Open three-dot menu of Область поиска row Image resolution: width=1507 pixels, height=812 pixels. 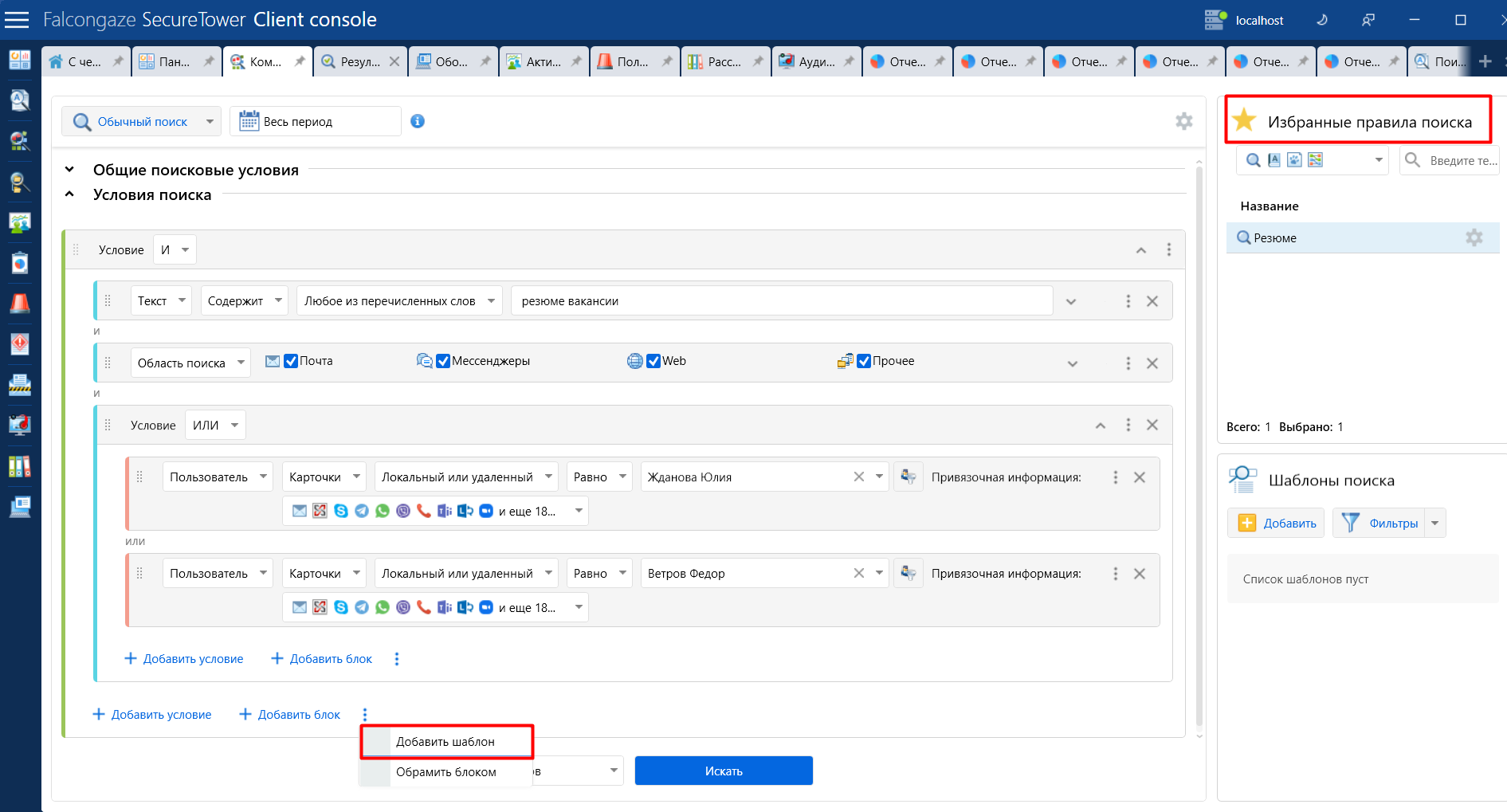tap(1128, 363)
